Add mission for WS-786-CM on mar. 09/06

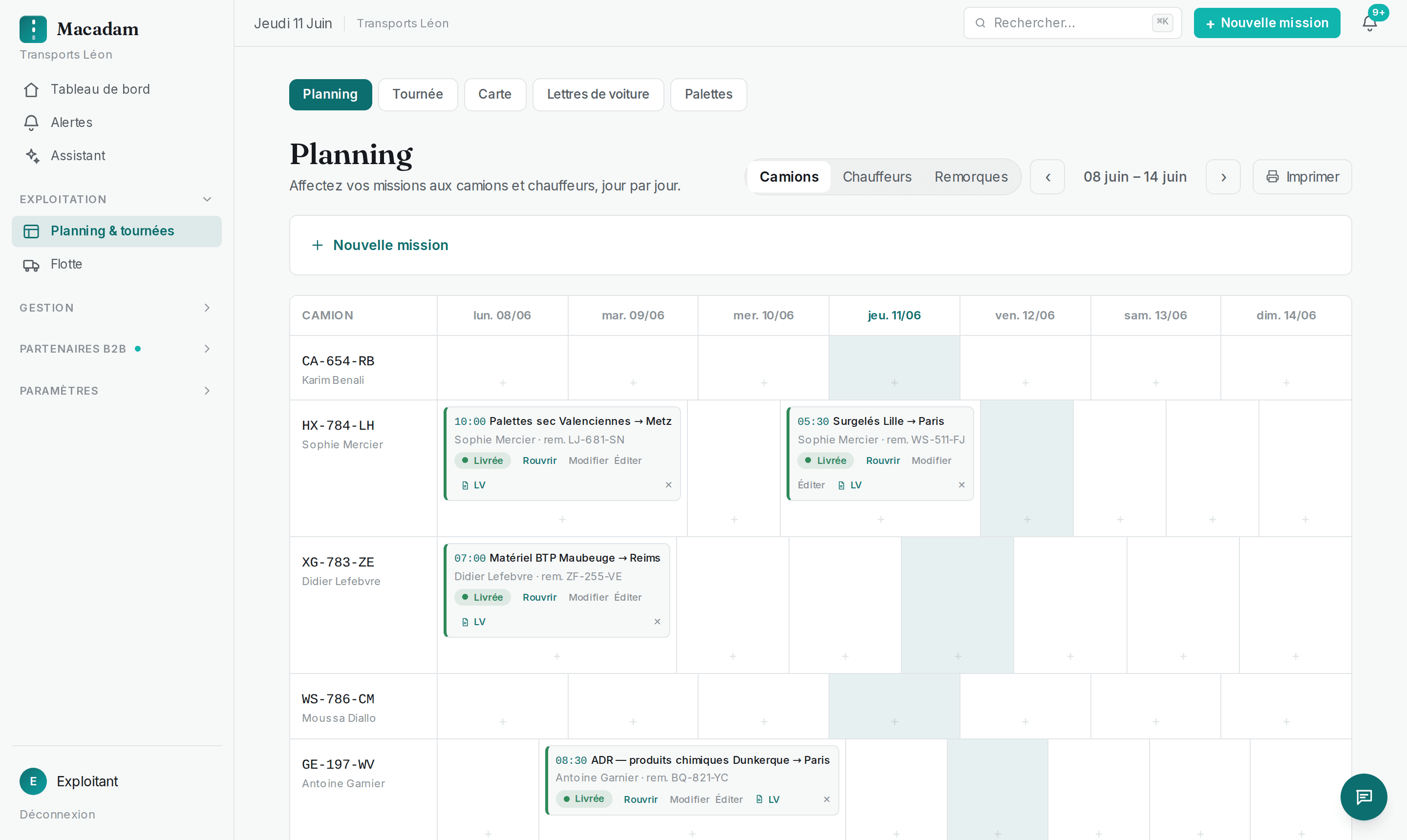633,722
